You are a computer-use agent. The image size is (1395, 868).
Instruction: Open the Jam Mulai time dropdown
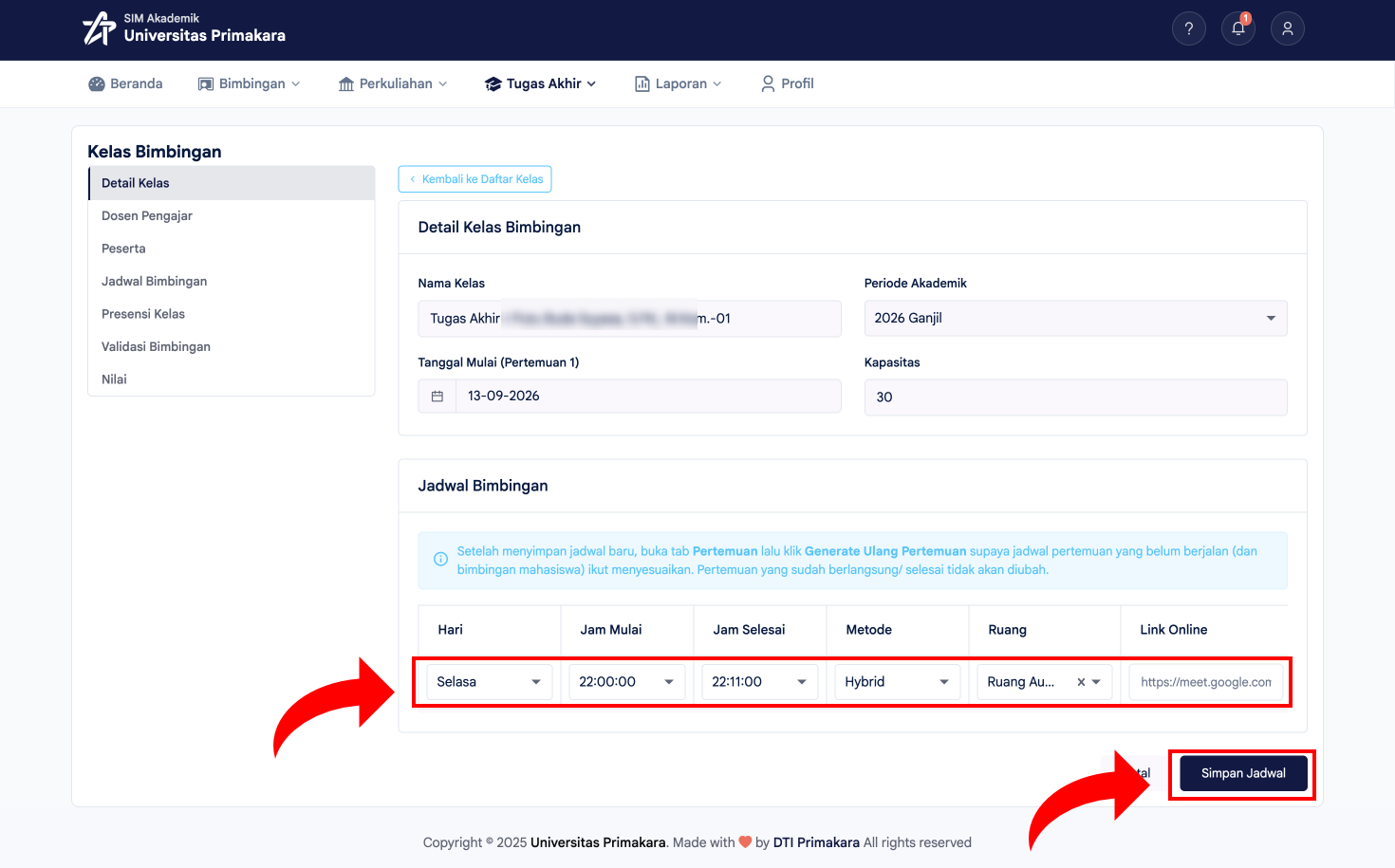coord(626,682)
